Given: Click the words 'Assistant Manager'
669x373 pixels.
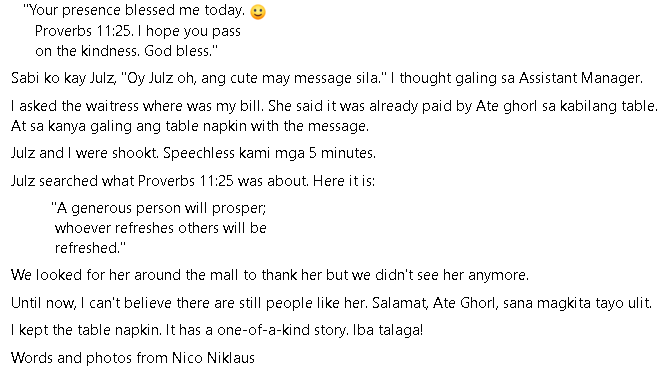Looking at the screenshot, I should click(580, 78).
